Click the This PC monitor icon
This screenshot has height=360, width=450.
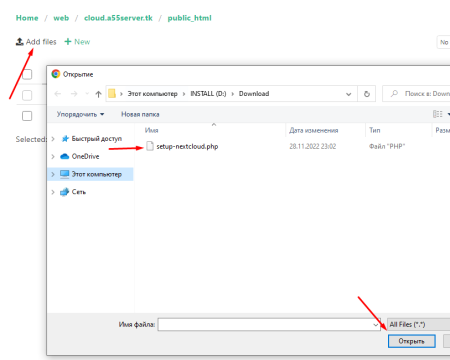tap(65, 174)
